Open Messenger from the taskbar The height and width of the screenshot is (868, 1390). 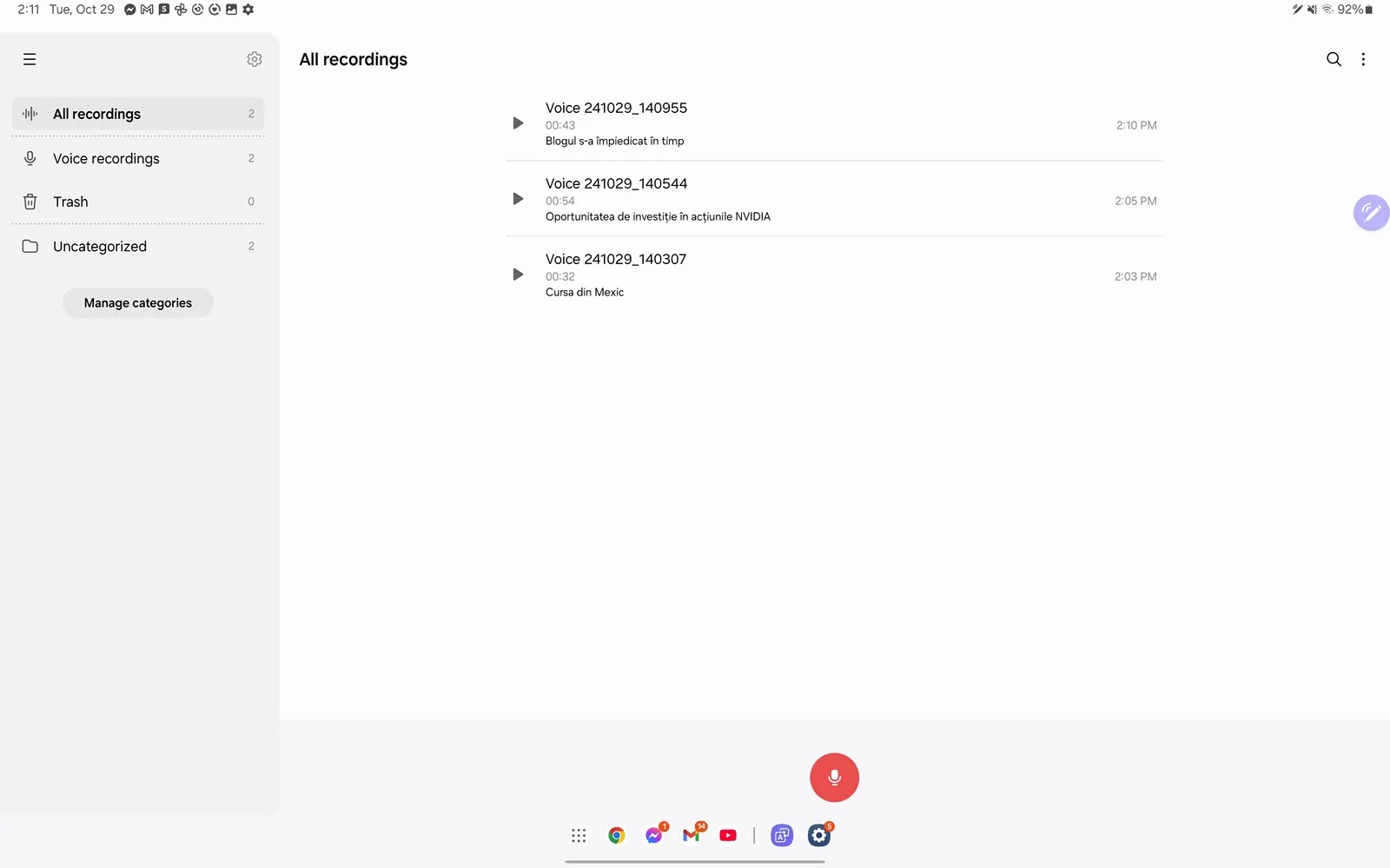coord(654,836)
